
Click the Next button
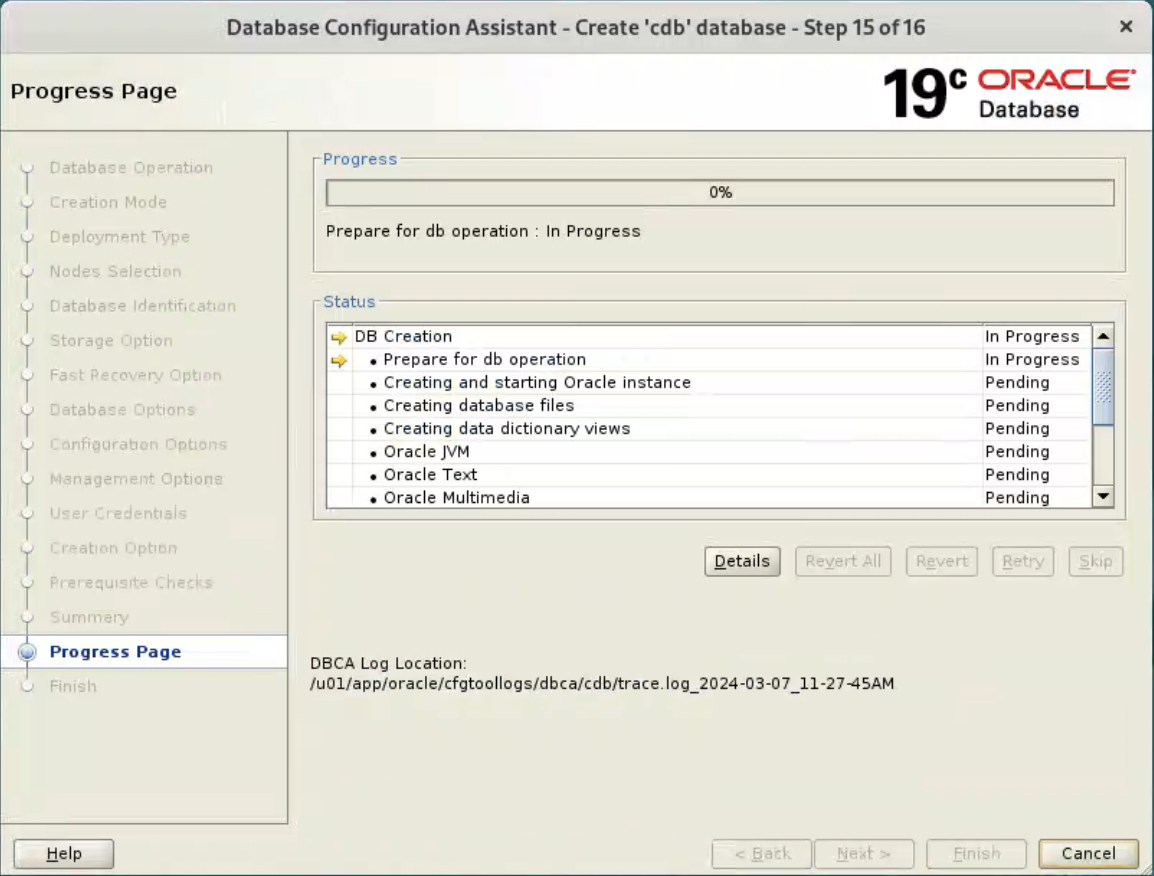[864, 854]
